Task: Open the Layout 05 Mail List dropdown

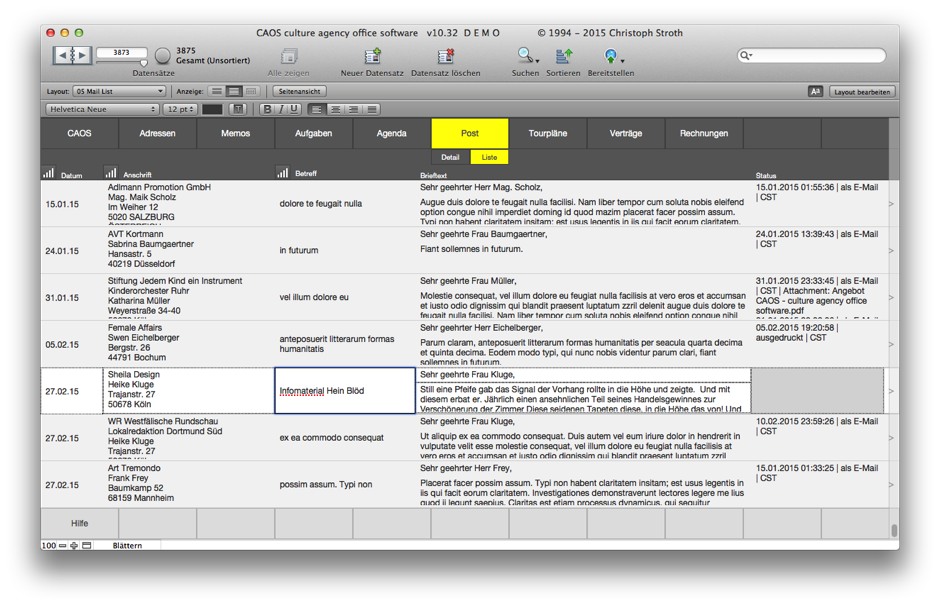Action: coord(119,92)
